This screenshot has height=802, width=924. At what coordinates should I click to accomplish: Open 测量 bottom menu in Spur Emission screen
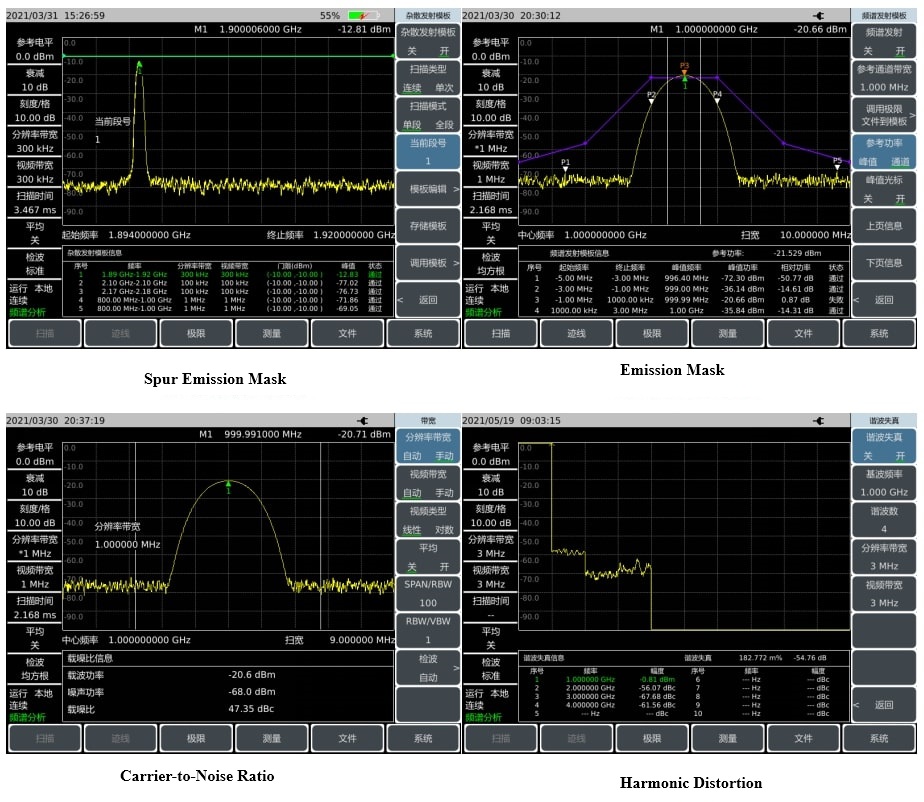[271, 333]
